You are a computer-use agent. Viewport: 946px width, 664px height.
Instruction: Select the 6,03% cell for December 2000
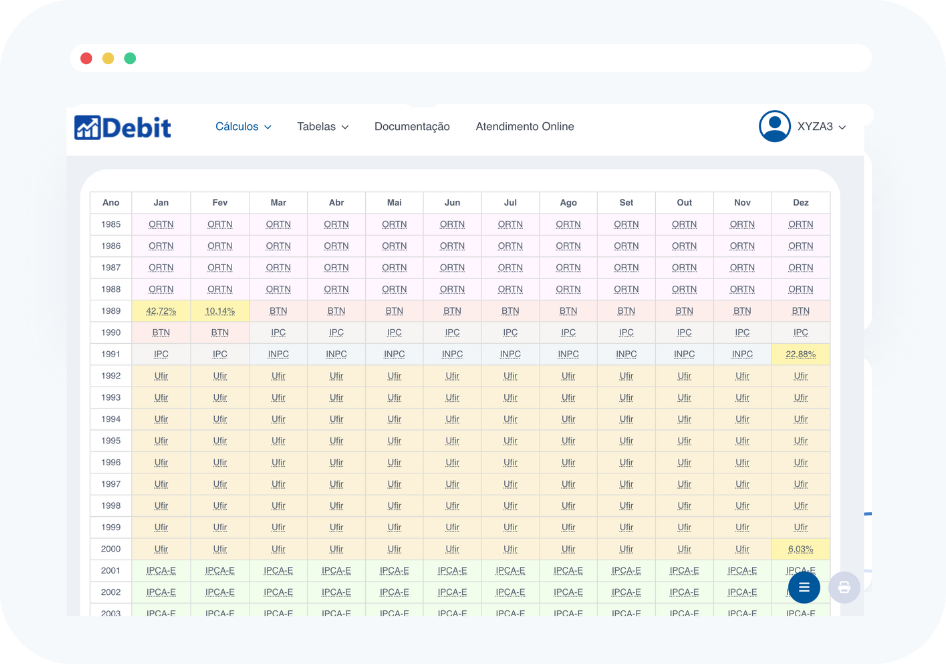point(801,549)
